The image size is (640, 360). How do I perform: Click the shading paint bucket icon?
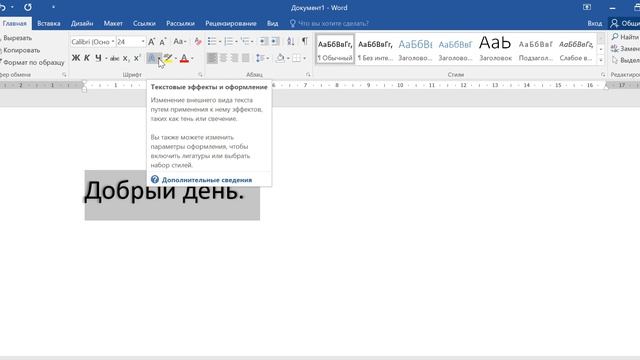point(280,58)
